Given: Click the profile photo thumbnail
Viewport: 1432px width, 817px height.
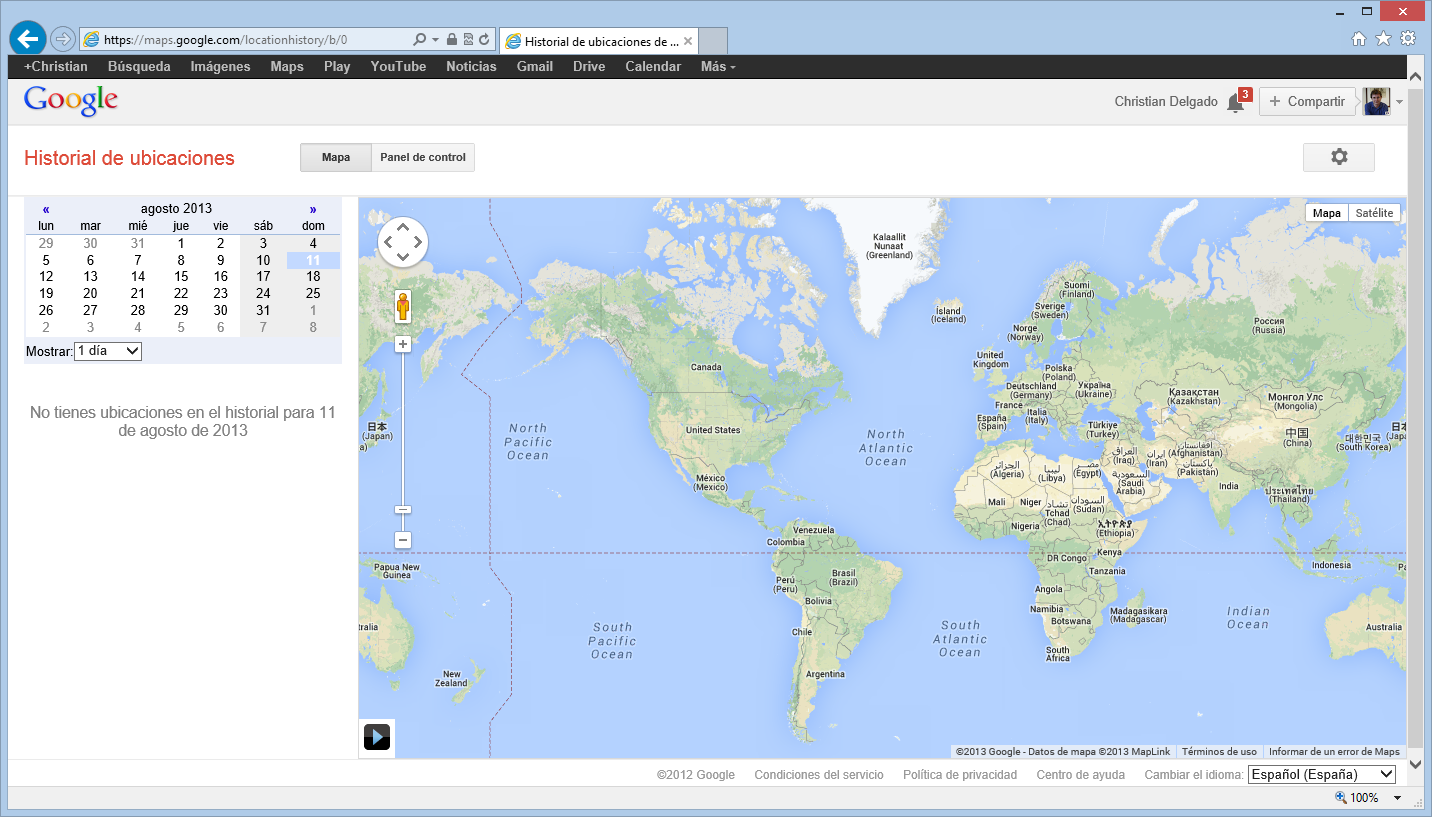Looking at the screenshot, I should (1376, 101).
